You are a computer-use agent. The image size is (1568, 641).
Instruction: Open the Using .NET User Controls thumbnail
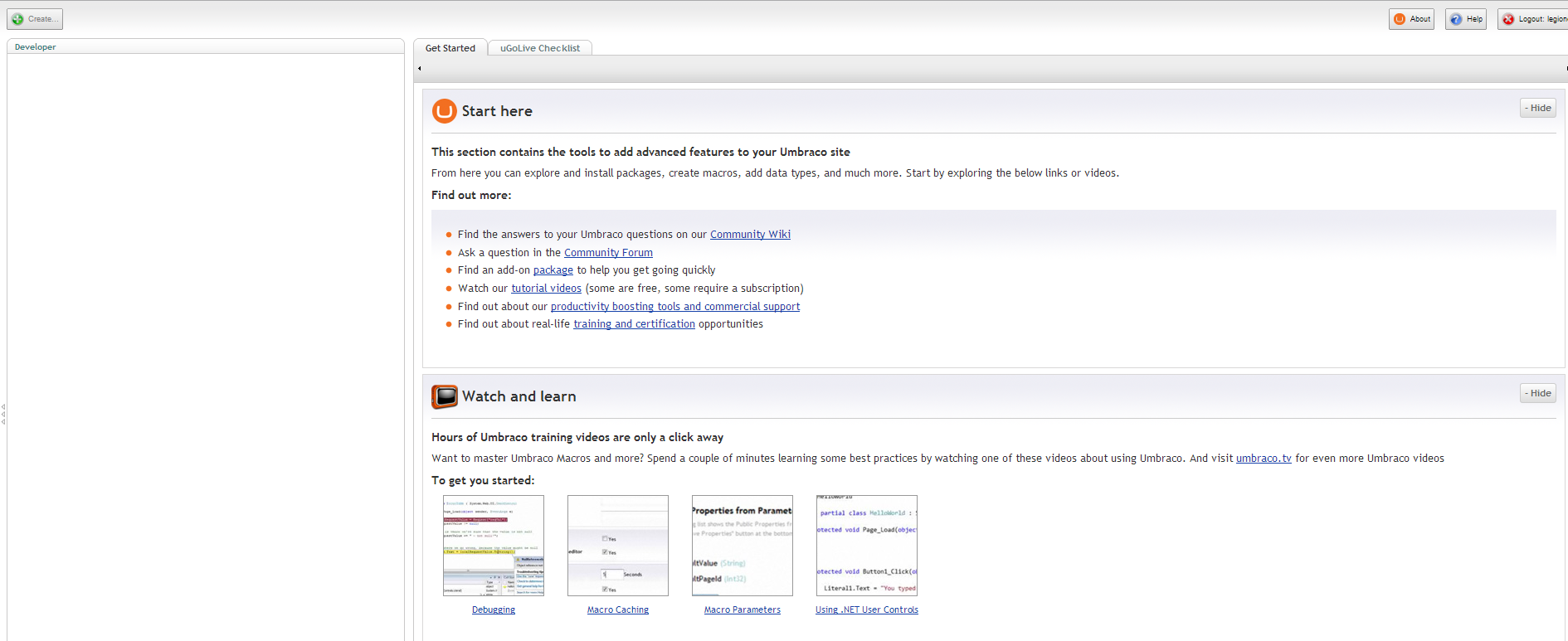(867, 546)
